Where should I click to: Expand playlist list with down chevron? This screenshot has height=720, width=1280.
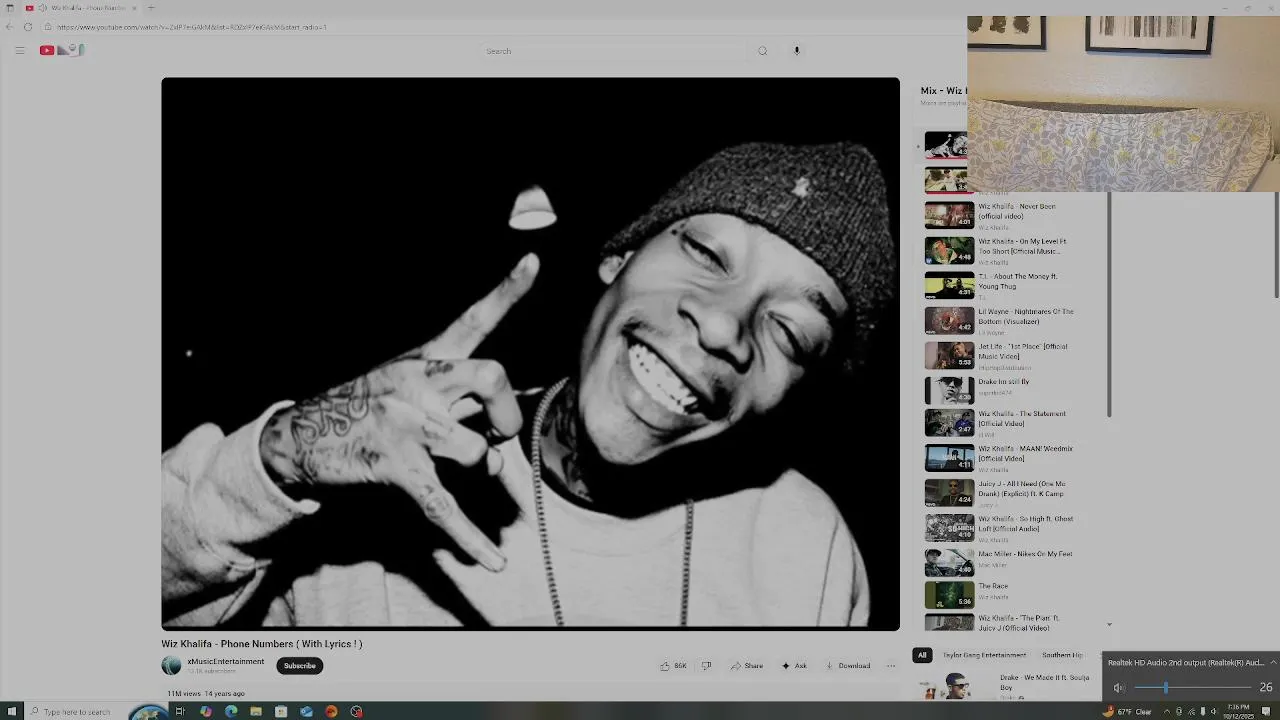point(1109,625)
